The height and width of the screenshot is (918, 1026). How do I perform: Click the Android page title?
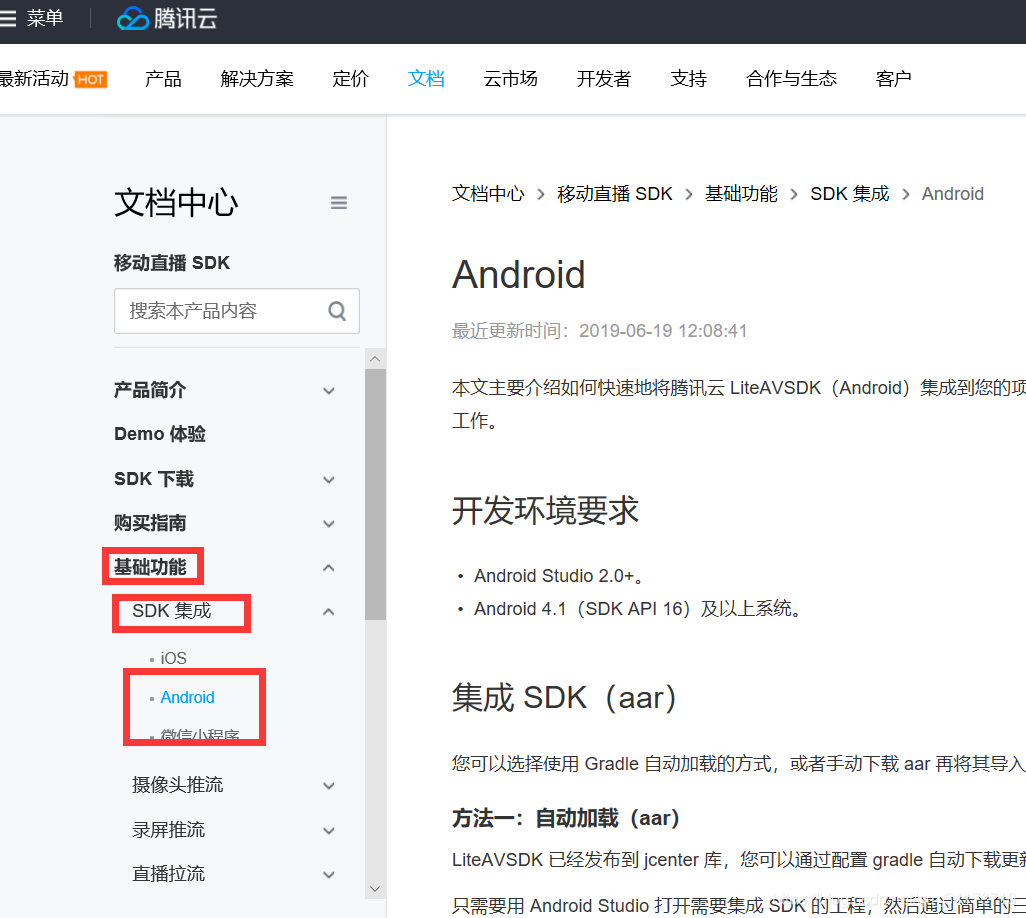(518, 274)
